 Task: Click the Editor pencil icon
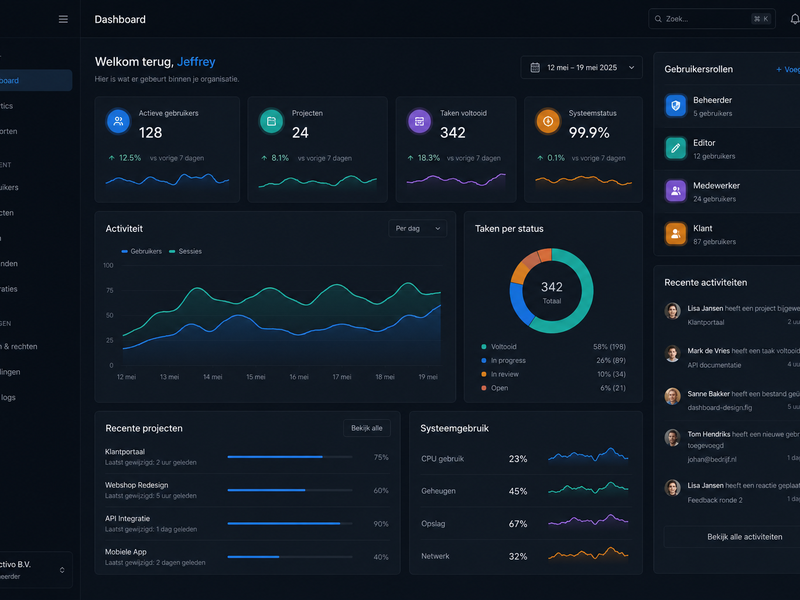pos(676,148)
